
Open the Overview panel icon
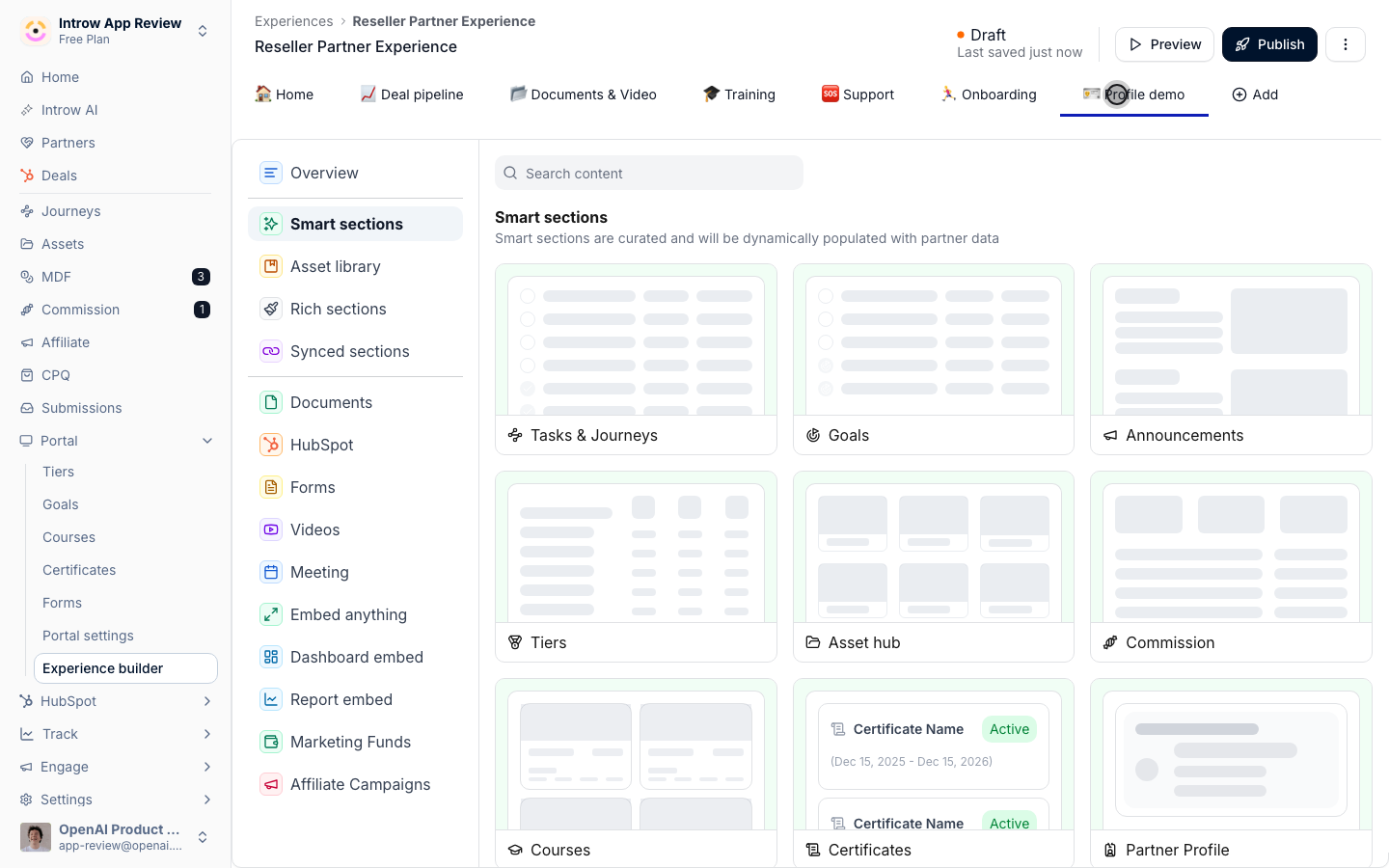(x=271, y=173)
